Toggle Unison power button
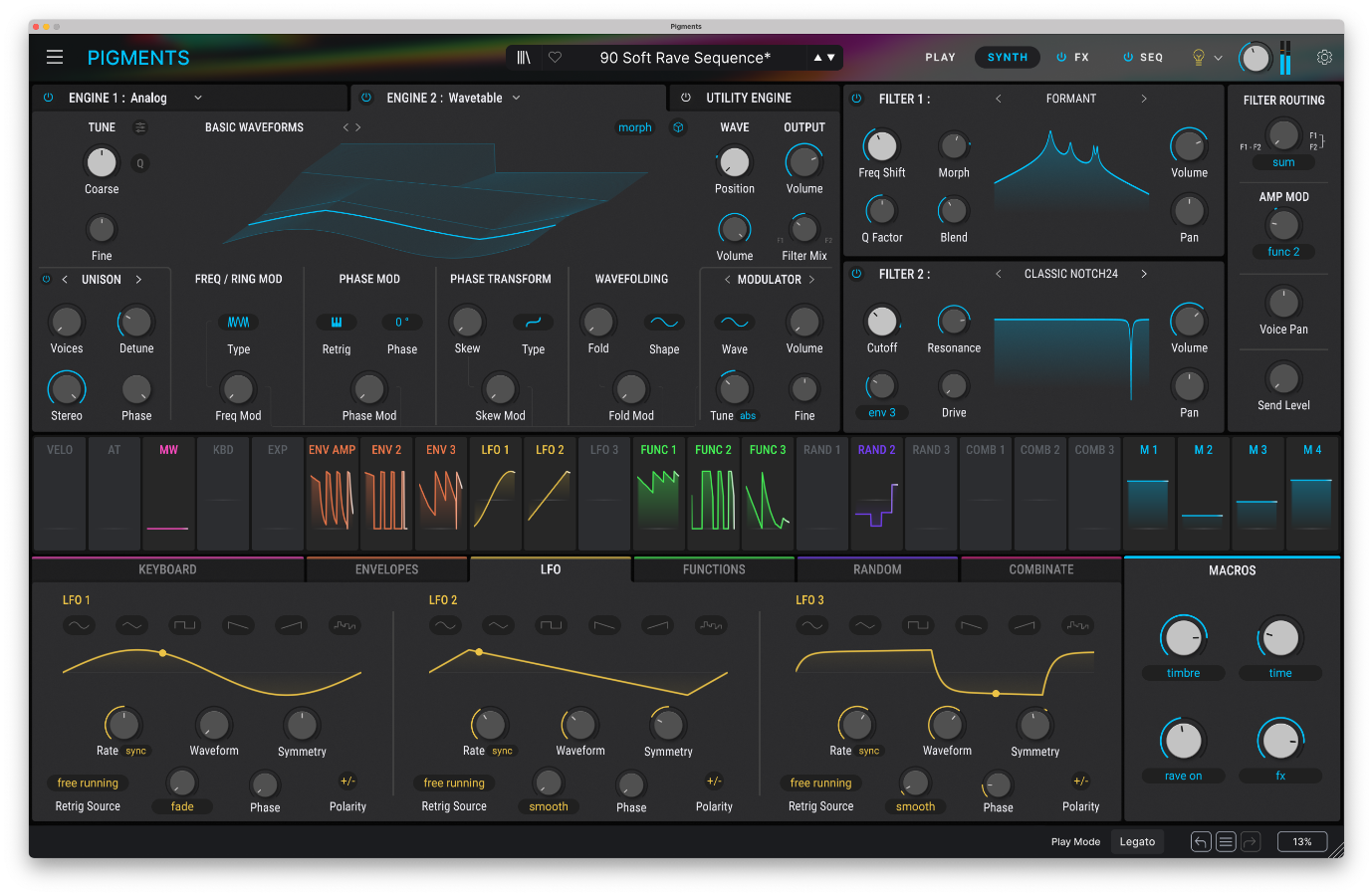1372x895 pixels. pos(46,280)
